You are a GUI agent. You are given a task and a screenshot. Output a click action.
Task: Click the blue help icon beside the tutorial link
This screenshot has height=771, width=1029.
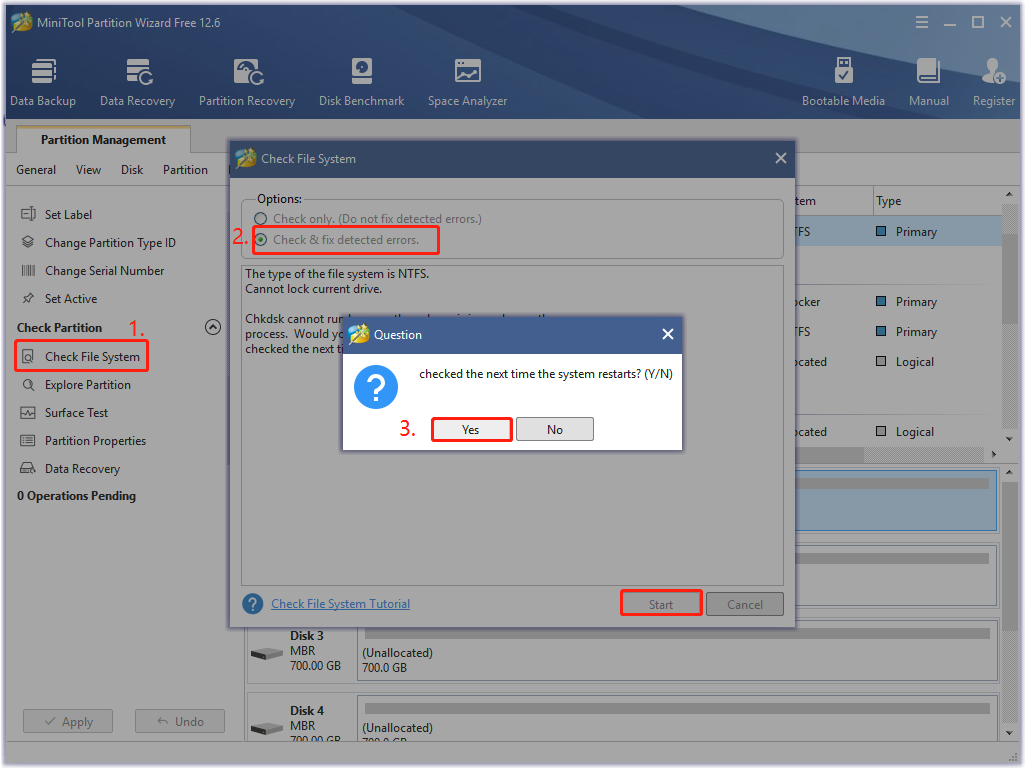click(x=253, y=604)
